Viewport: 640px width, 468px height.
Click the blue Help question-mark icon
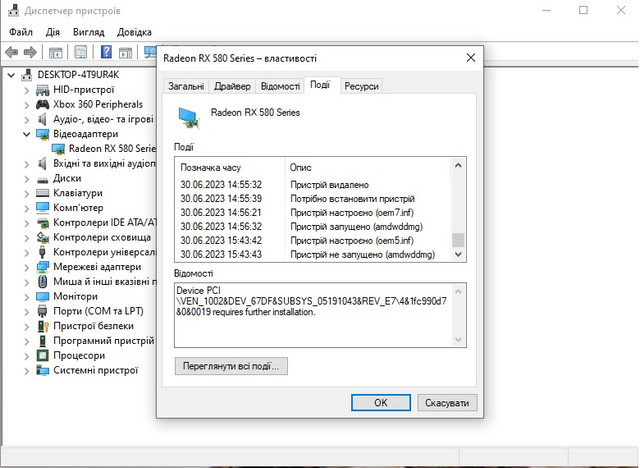106,52
